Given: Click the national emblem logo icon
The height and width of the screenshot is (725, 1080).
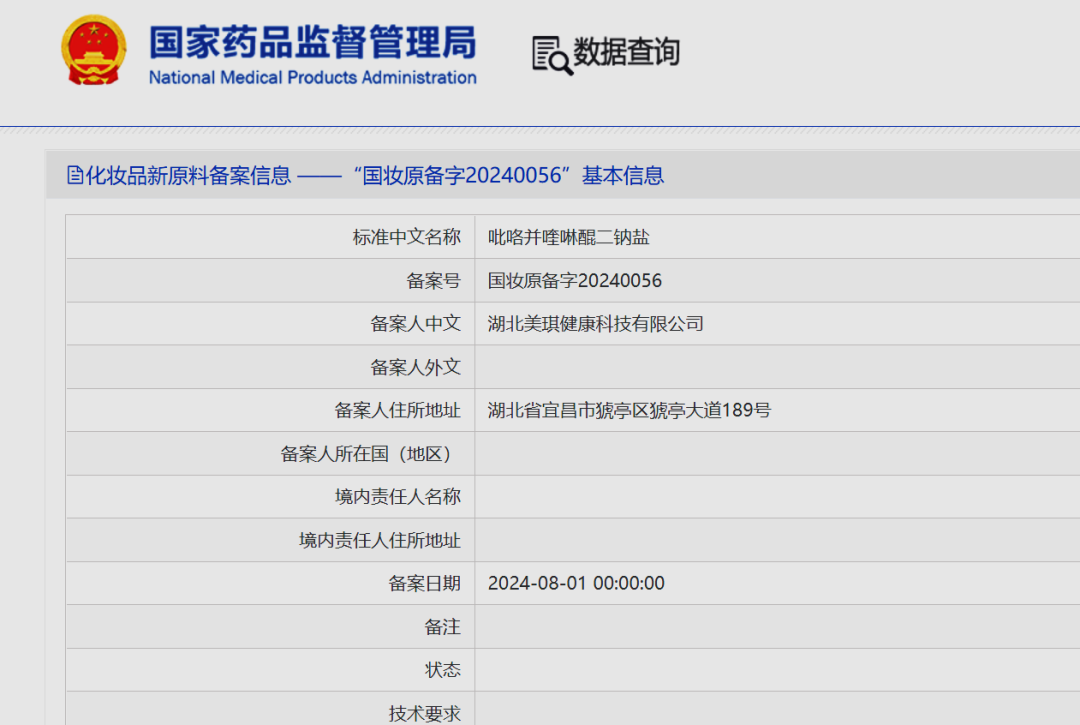Looking at the screenshot, I should [94, 50].
